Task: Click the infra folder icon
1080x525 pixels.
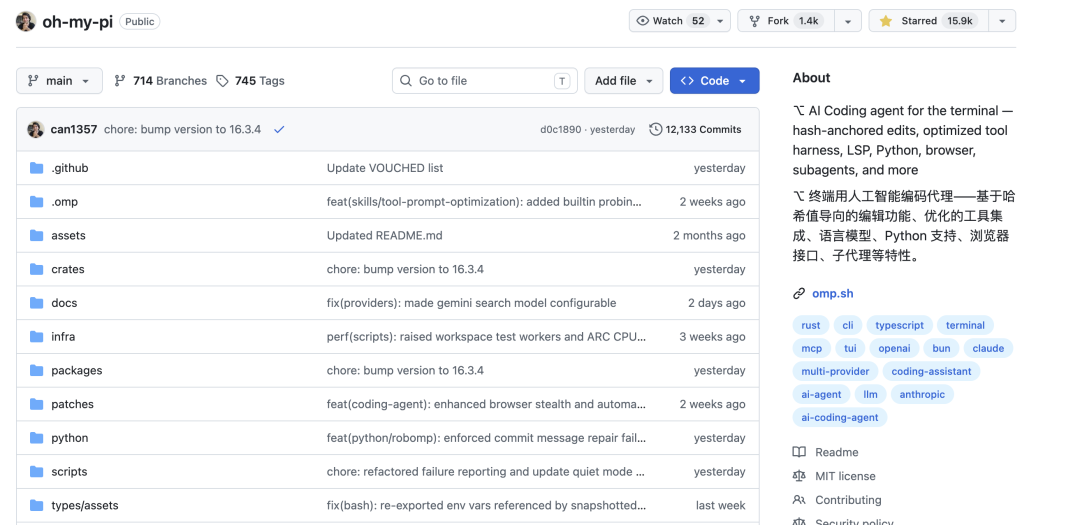Action: [37, 337]
